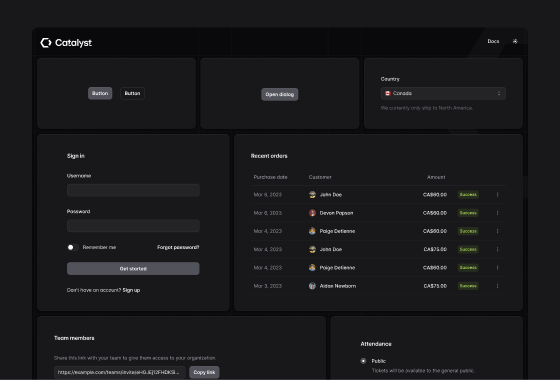This screenshot has height=380, width=560.
Task: Click the Attendance heading
Action: pos(376,344)
